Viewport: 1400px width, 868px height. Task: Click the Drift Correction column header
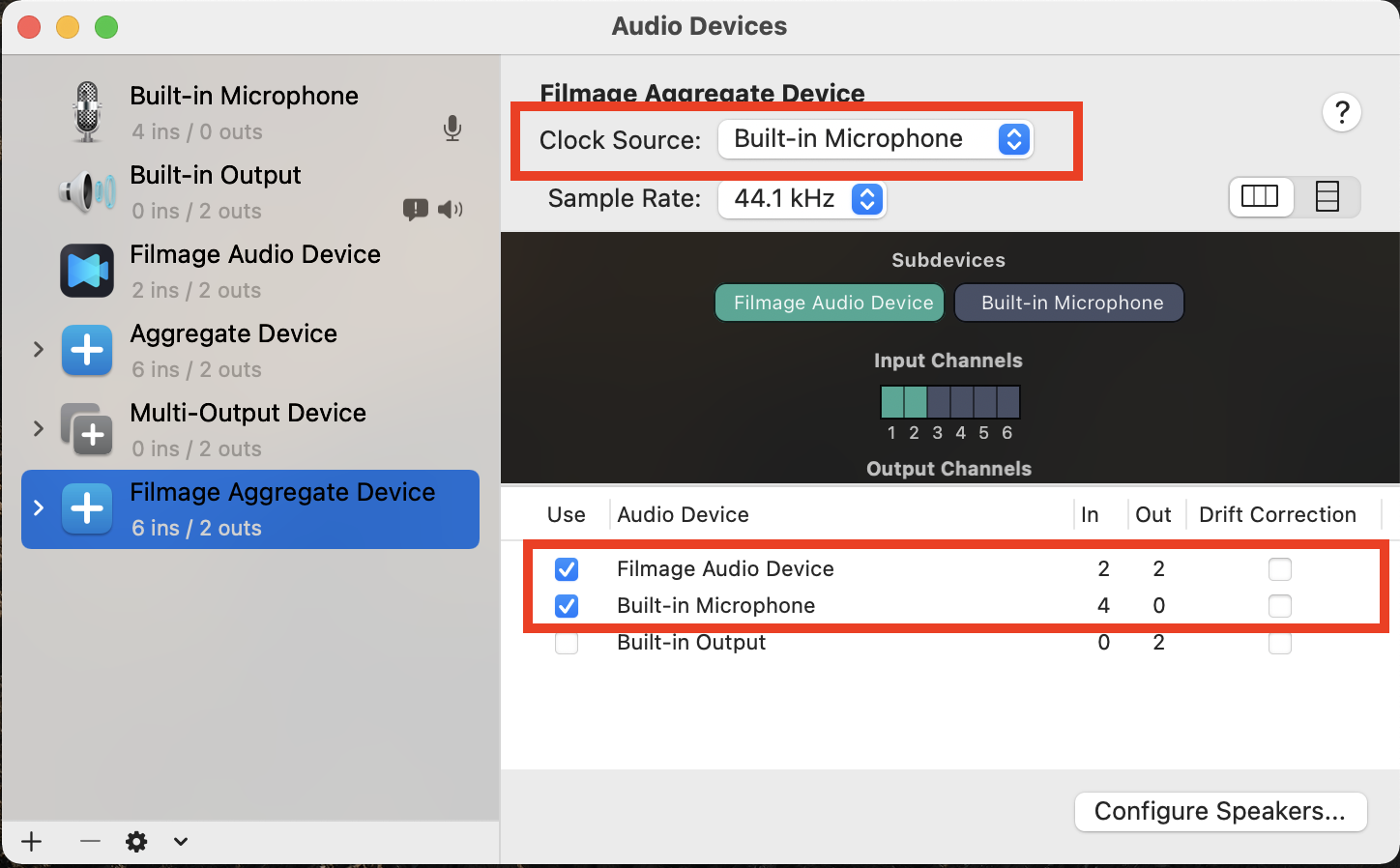(1277, 515)
